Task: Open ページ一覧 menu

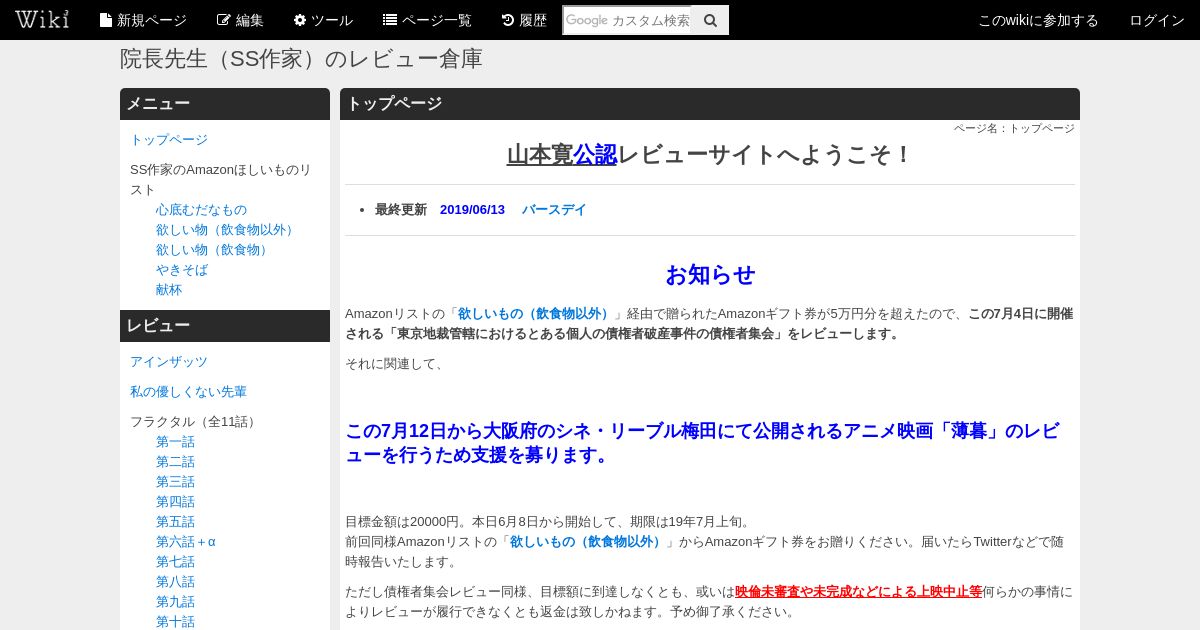Action: click(x=427, y=20)
